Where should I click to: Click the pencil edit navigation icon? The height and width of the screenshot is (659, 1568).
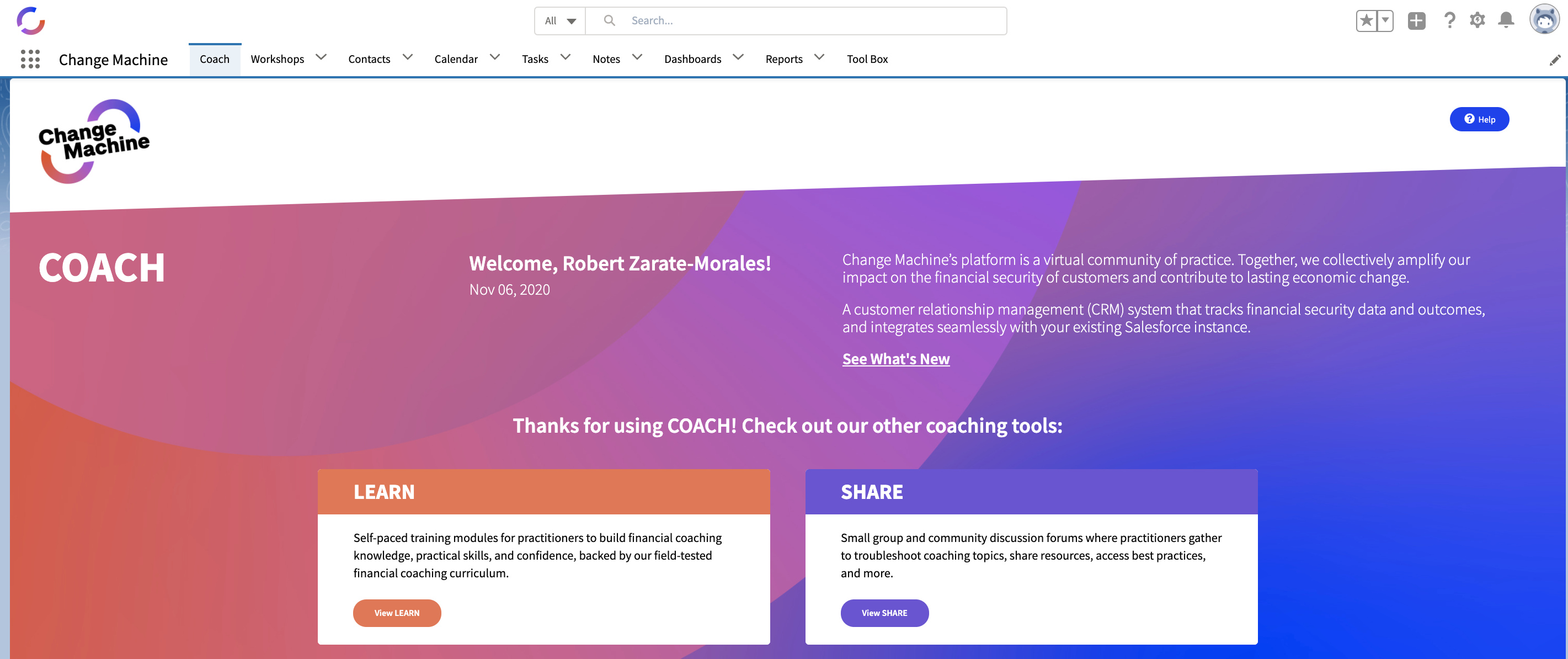[1555, 60]
